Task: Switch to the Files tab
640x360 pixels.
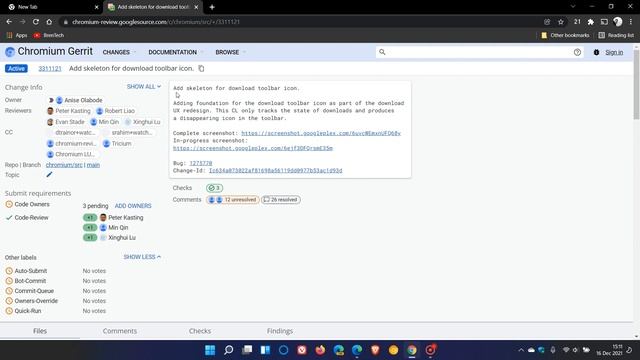Action: [40, 331]
